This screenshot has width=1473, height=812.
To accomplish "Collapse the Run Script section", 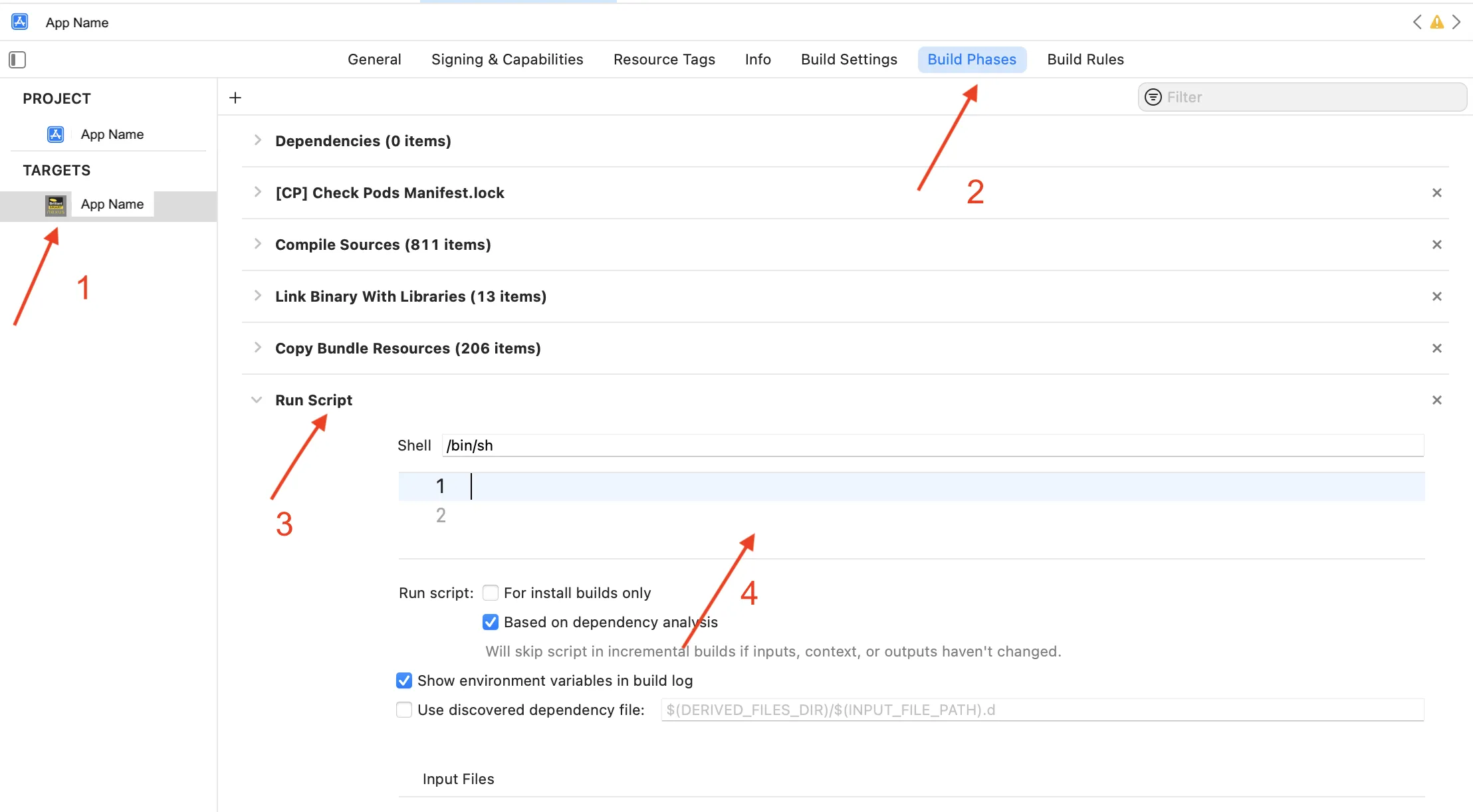I will (257, 400).
